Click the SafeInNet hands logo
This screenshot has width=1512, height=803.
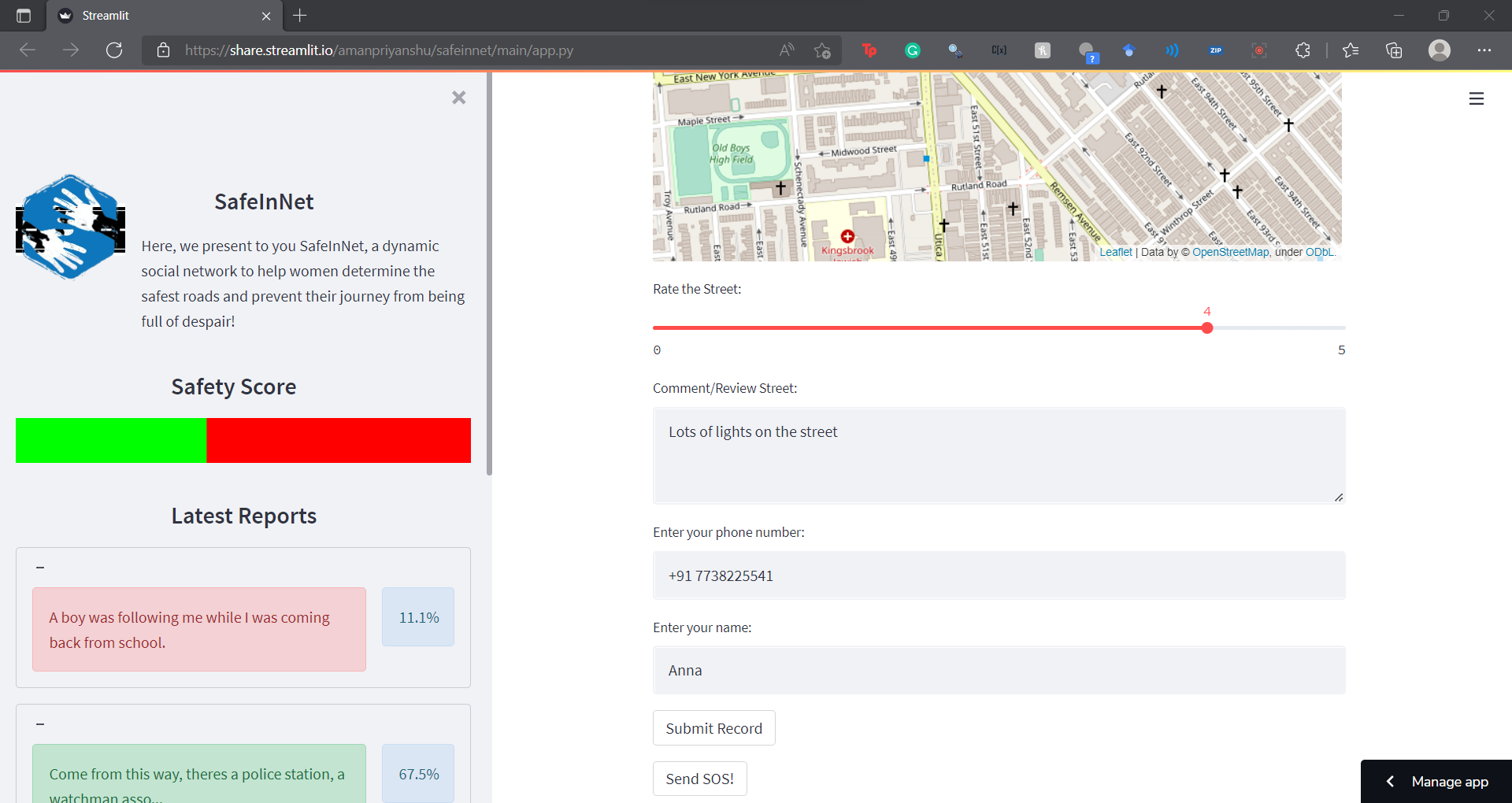click(x=70, y=227)
